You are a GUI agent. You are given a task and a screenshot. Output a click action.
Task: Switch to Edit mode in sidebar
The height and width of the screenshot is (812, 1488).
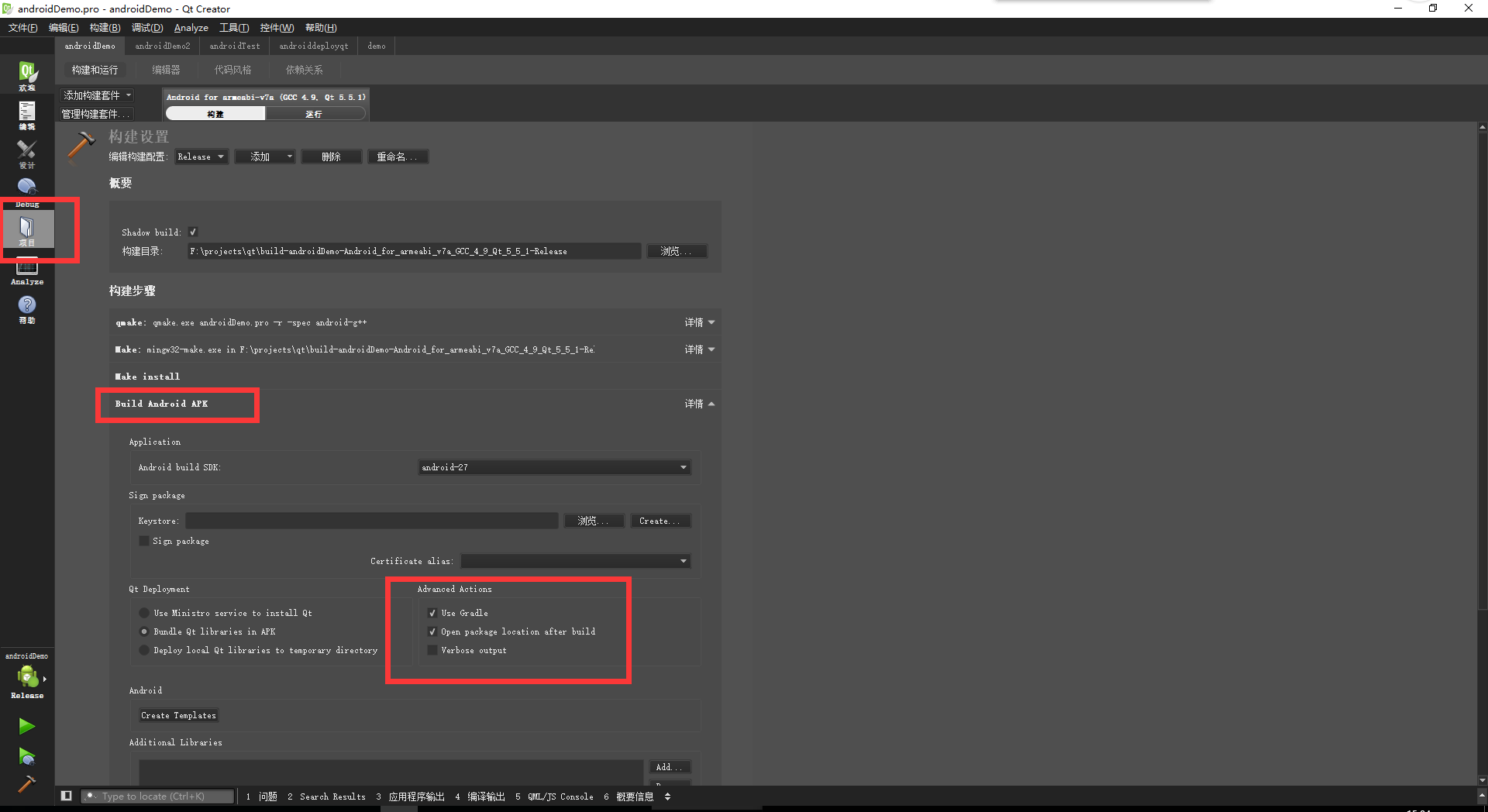click(x=27, y=115)
